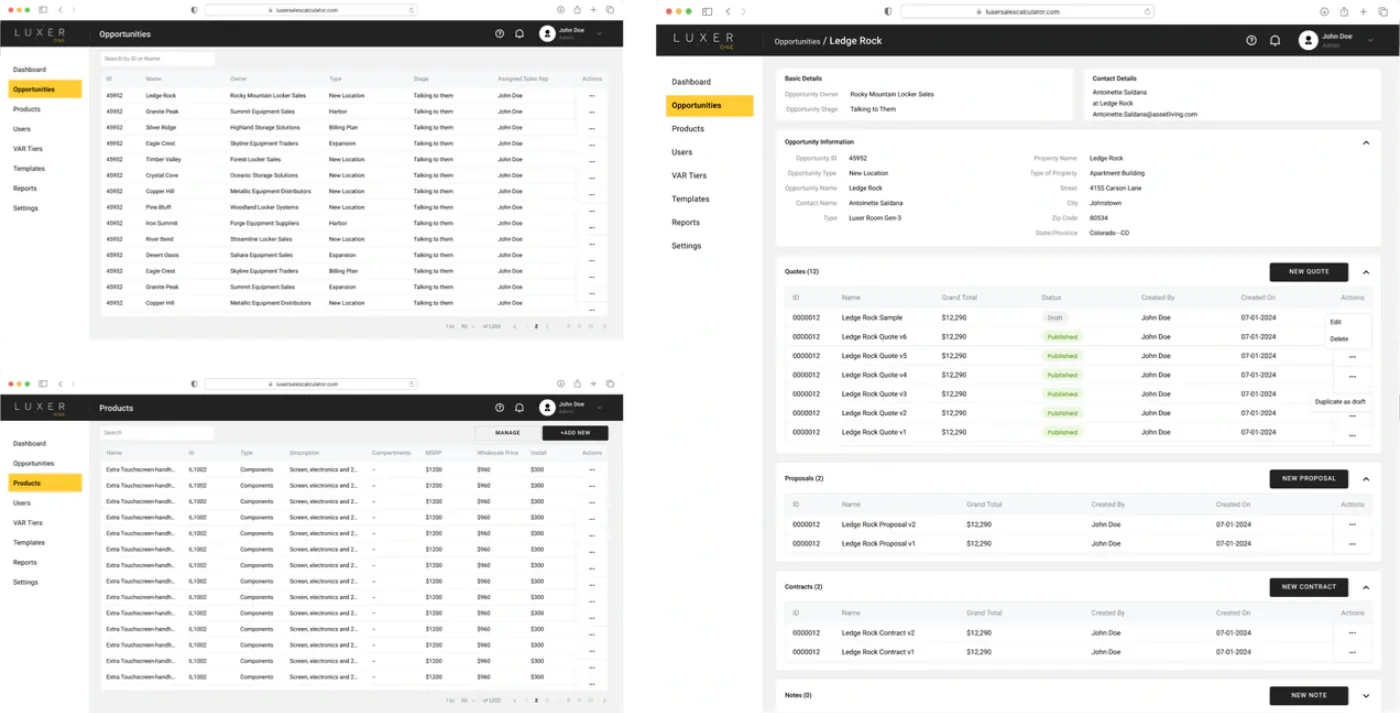The image size is (1400, 713).
Task: Open help icon in Ledge Rock window
Action: tap(1251, 41)
